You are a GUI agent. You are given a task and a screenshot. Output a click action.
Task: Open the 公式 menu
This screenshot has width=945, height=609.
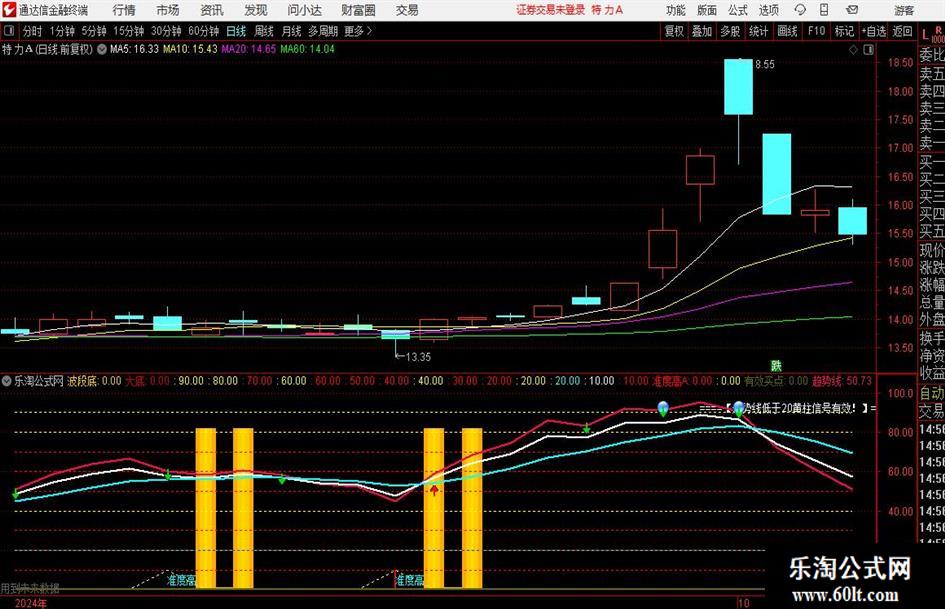point(738,10)
